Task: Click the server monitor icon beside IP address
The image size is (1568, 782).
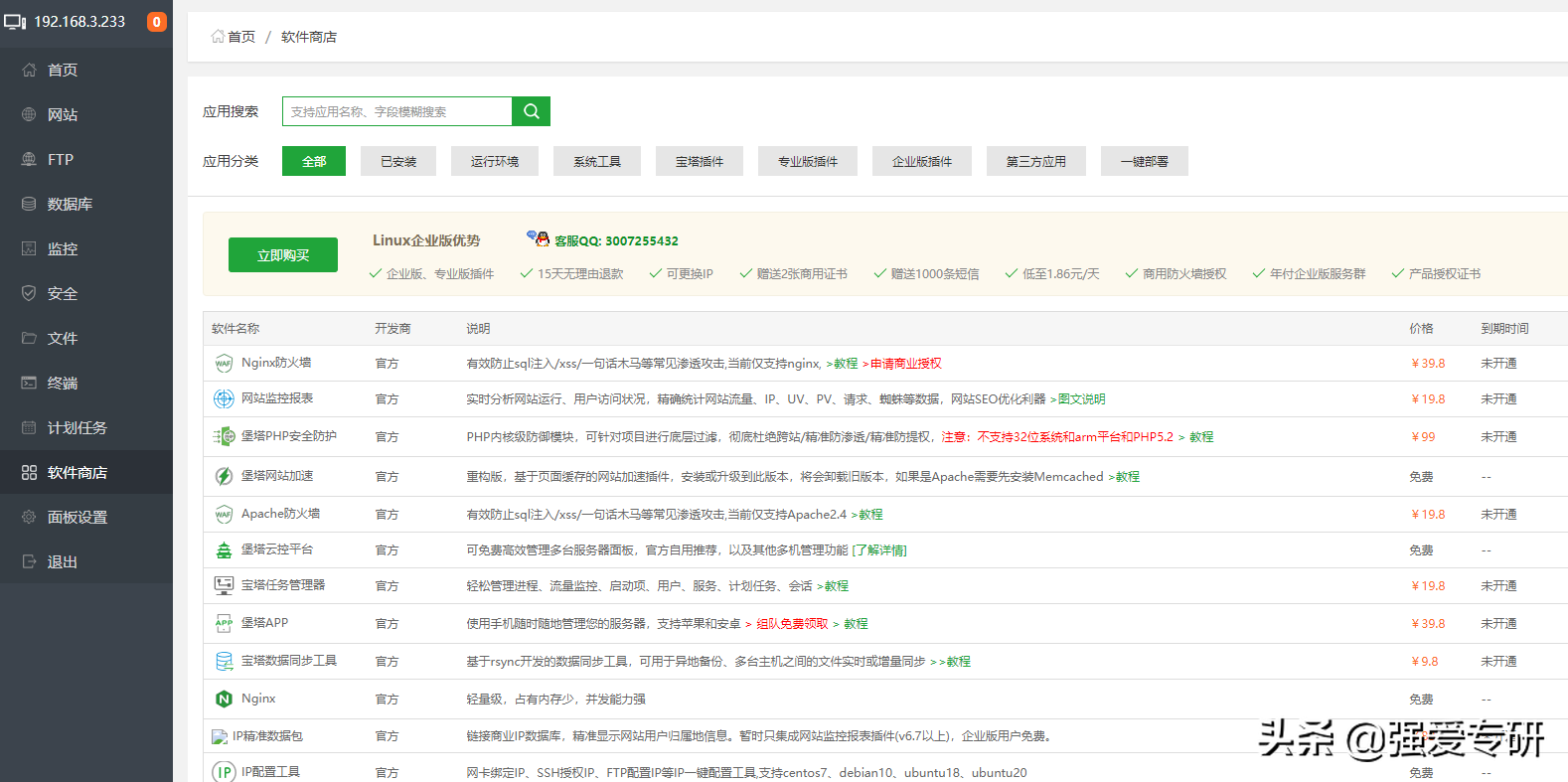Action: (15, 21)
